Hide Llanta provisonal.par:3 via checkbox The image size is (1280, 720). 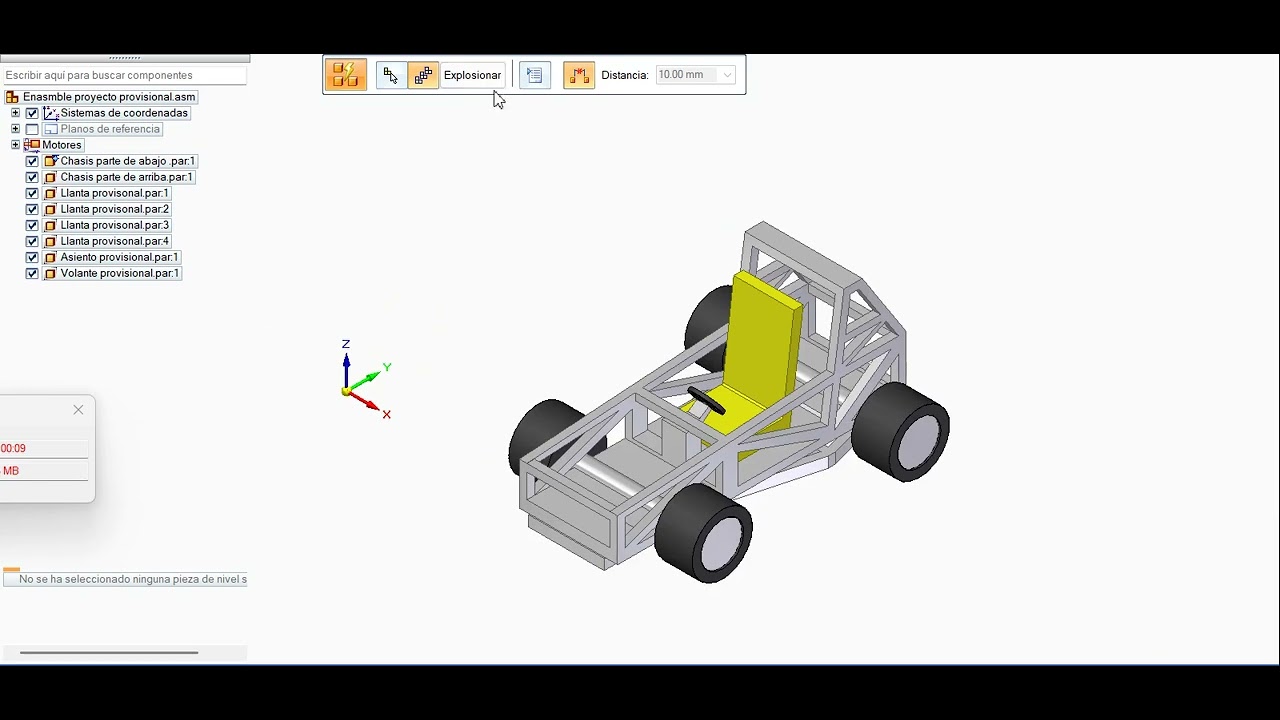(x=32, y=225)
